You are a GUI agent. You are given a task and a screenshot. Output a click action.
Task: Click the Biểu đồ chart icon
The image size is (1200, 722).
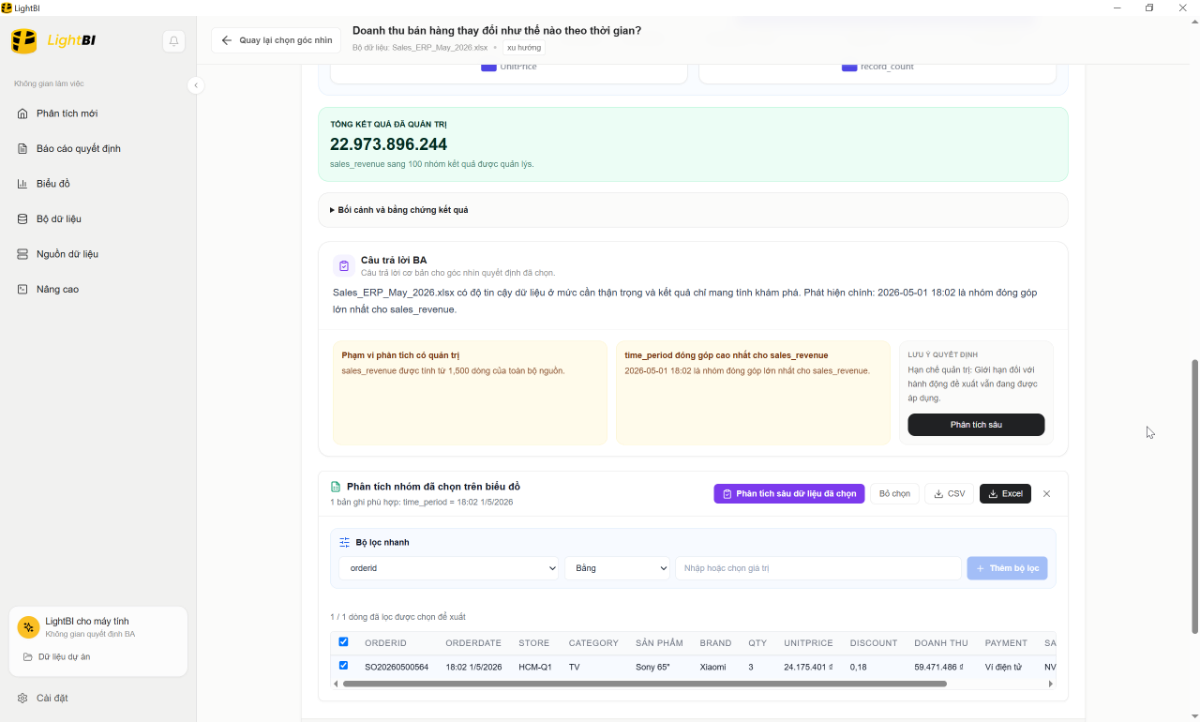(23, 183)
